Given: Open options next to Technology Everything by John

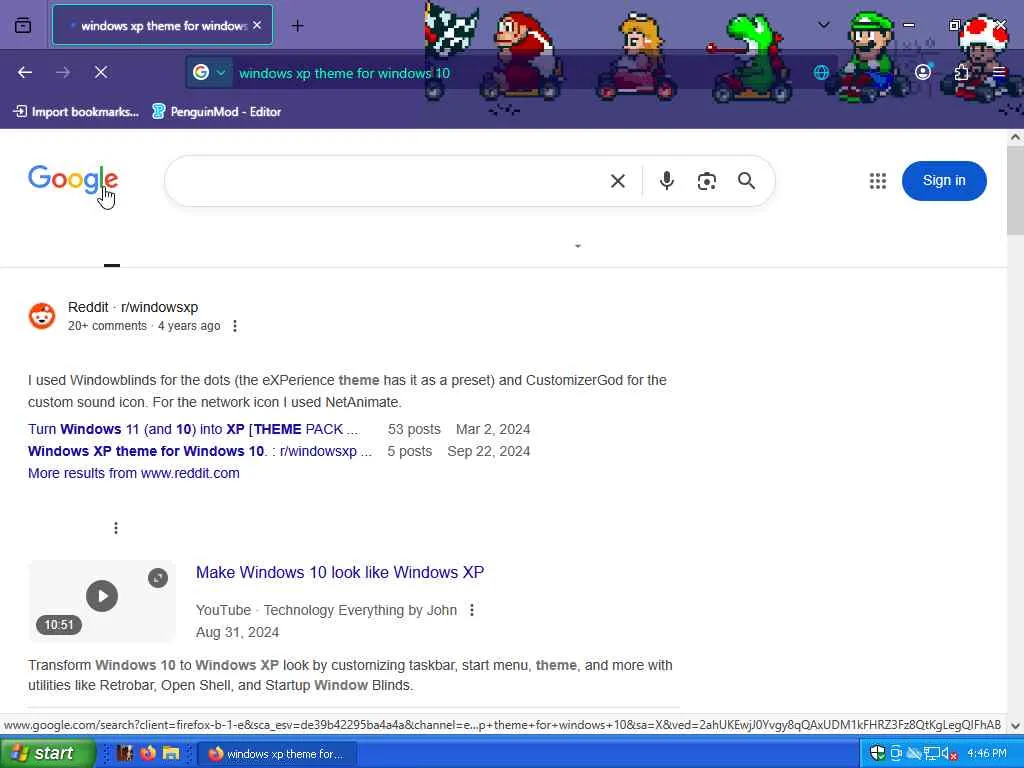Looking at the screenshot, I should (x=472, y=610).
